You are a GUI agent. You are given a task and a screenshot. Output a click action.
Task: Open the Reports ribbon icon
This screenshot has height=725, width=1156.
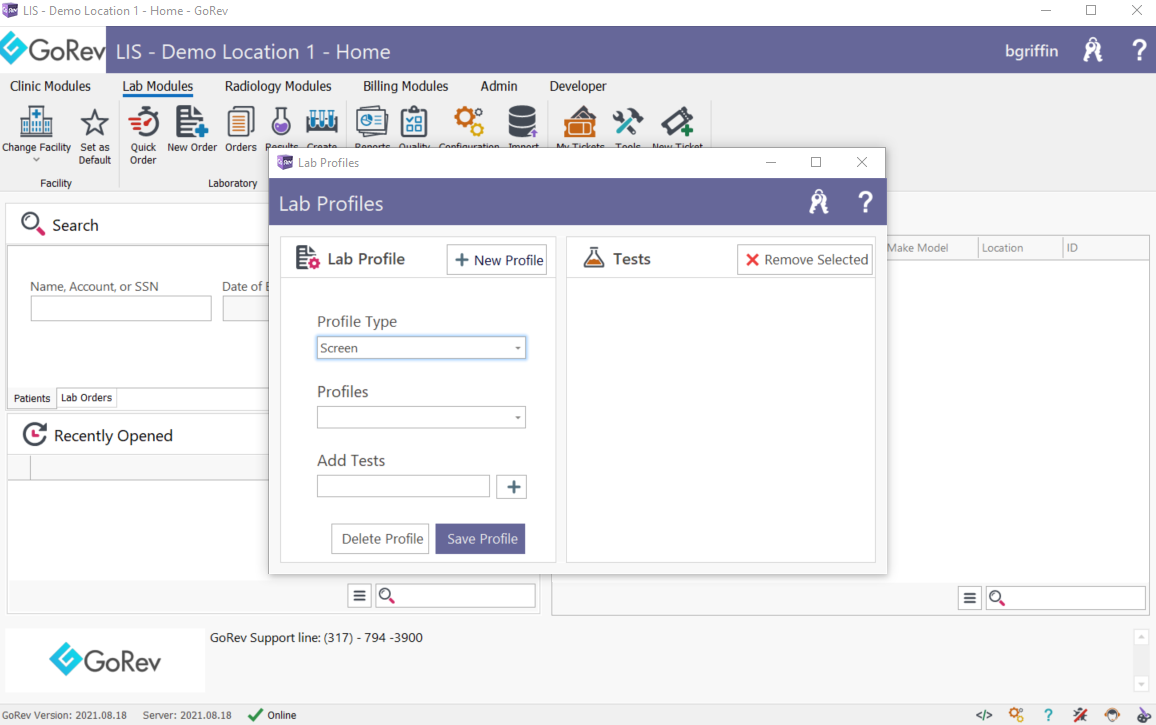(372, 122)
